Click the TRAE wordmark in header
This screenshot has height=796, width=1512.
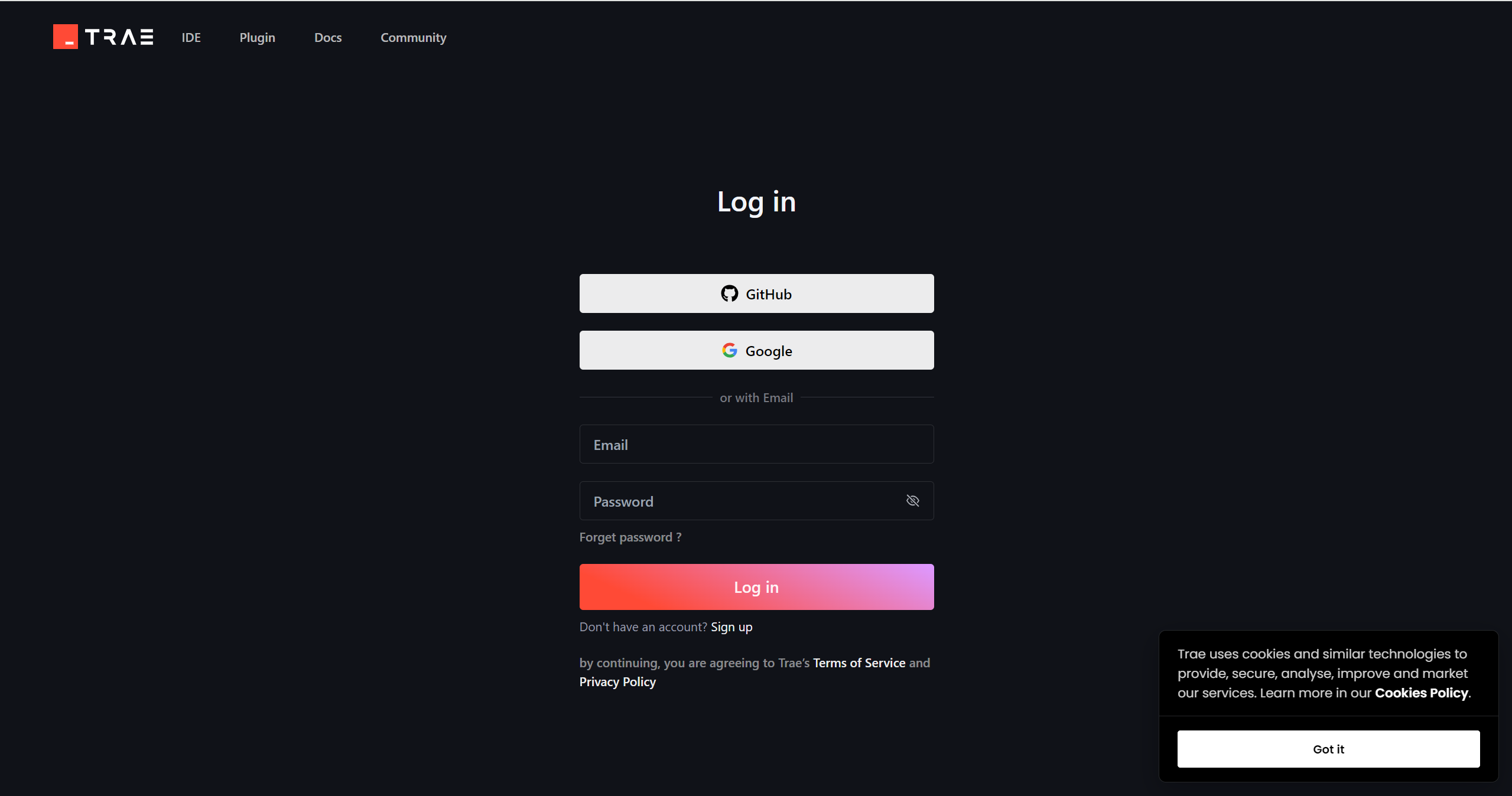[119, 37]
